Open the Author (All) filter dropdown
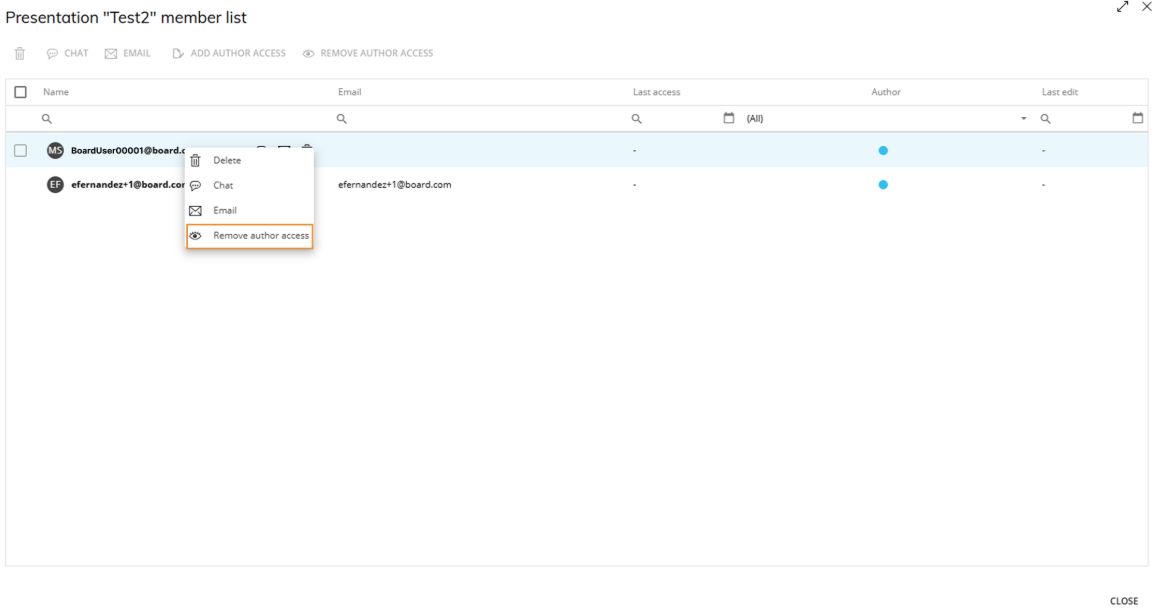1152x611 pixels. (x=886, y=118)
